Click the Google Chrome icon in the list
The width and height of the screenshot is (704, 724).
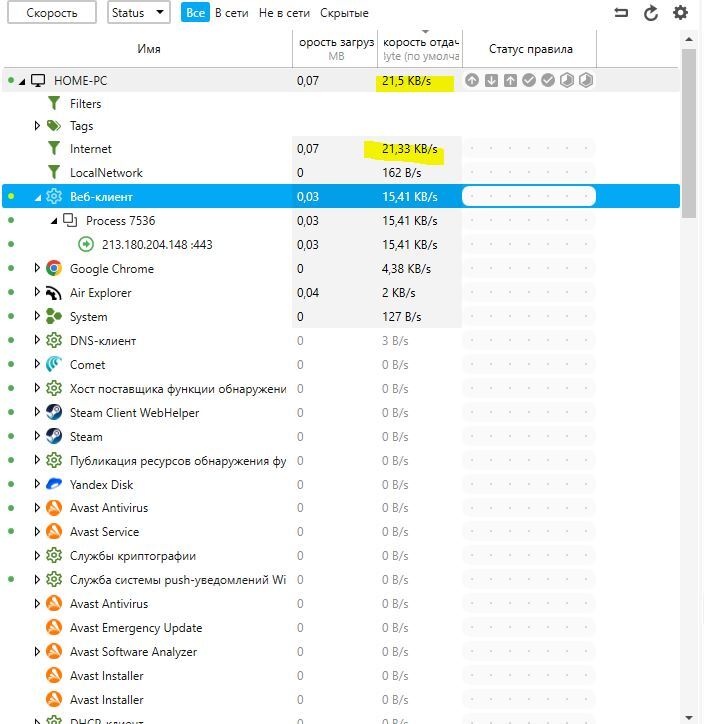pyautogui.click(x=54, y=268)
